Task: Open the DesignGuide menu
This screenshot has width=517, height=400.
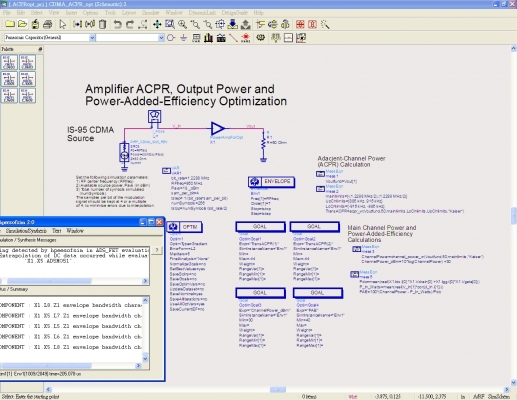Action: click(235, 13)
